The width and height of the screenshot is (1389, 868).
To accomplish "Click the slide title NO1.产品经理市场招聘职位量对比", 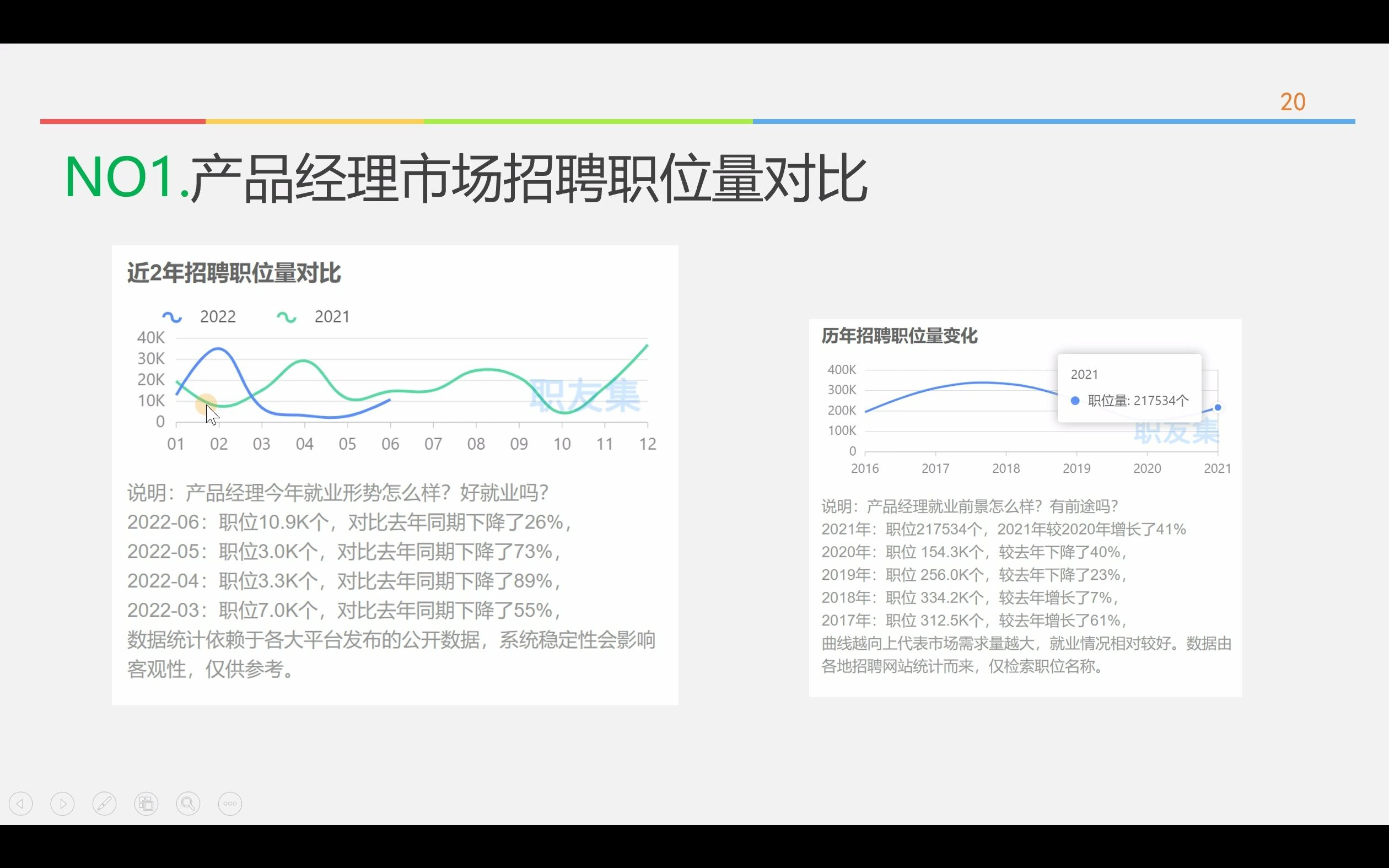I will [x=466, y=177].
